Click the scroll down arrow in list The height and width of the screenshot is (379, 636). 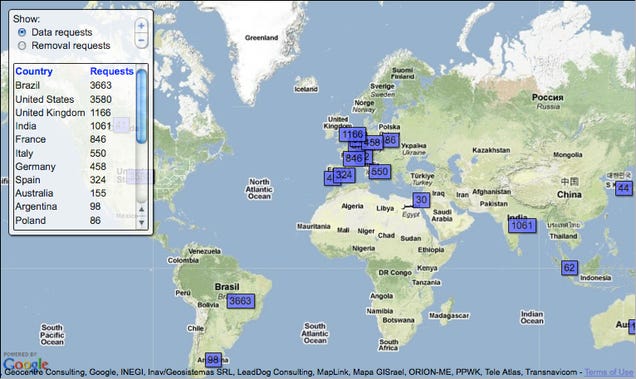142,222
